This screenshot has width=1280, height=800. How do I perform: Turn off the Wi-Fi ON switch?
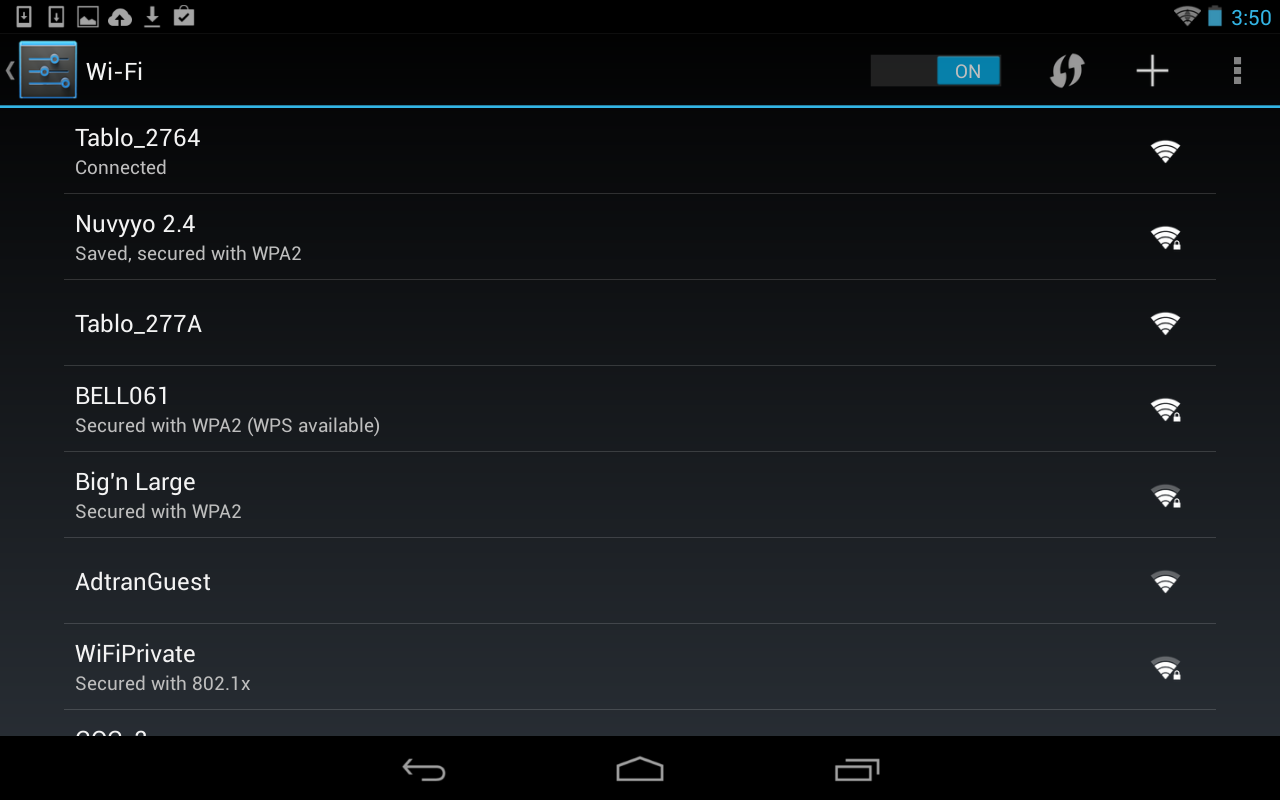[936, 71]
